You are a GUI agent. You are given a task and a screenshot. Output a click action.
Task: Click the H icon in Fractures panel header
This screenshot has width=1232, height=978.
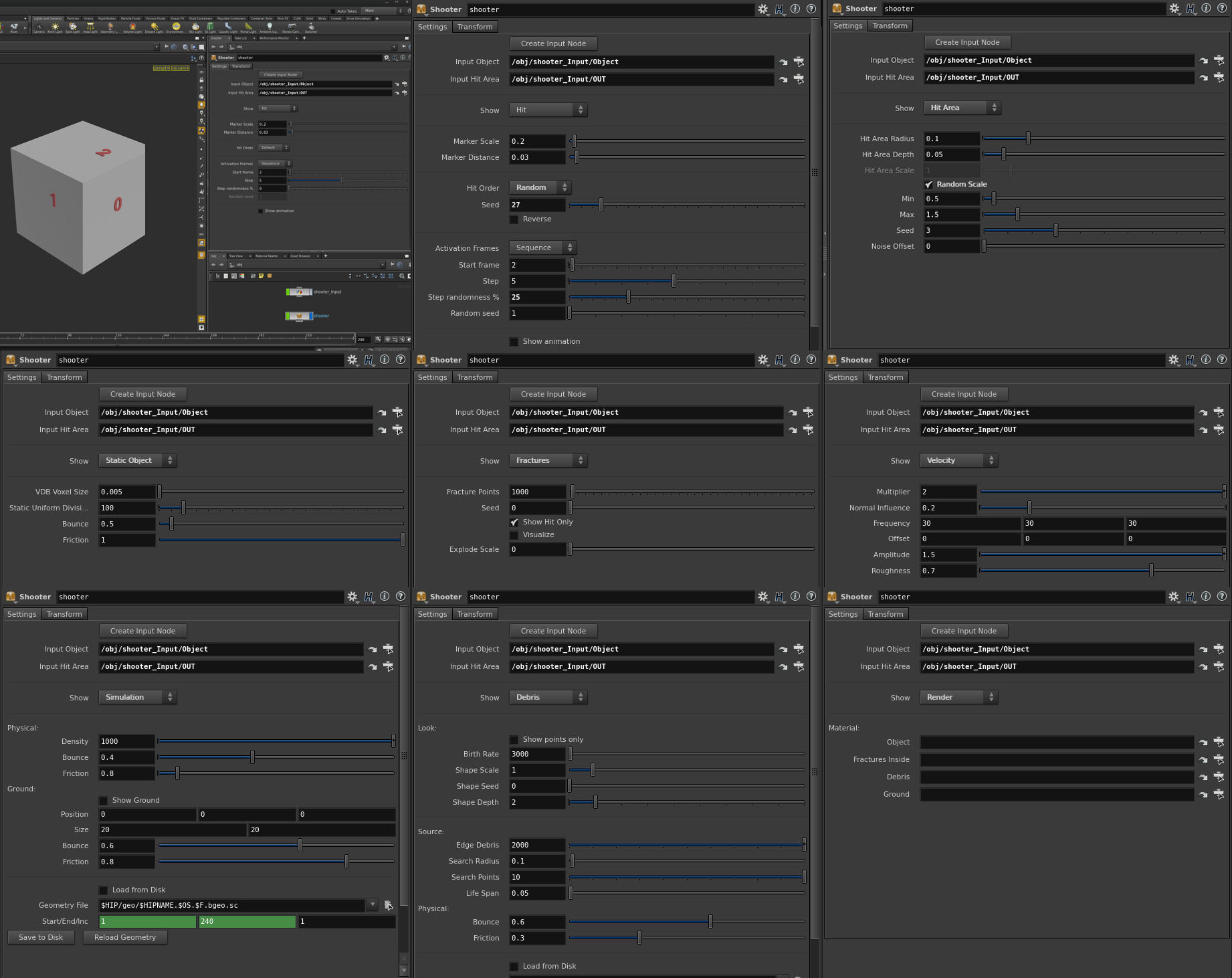point(779,360)
